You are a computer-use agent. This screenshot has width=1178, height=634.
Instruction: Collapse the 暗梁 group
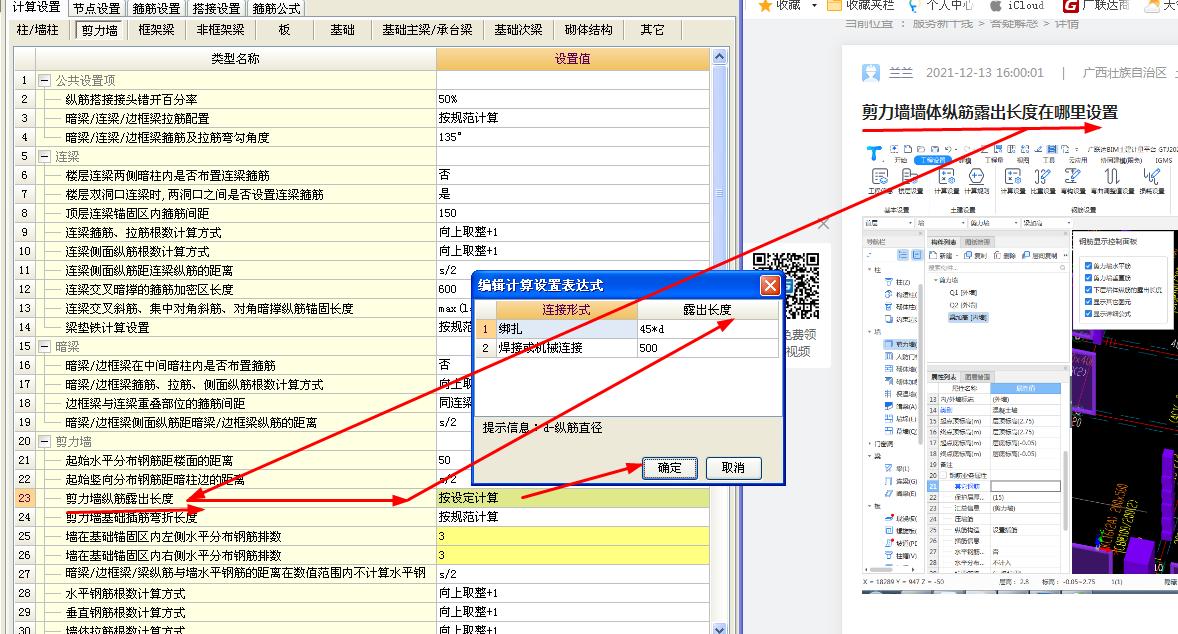(x=44, y=346)
